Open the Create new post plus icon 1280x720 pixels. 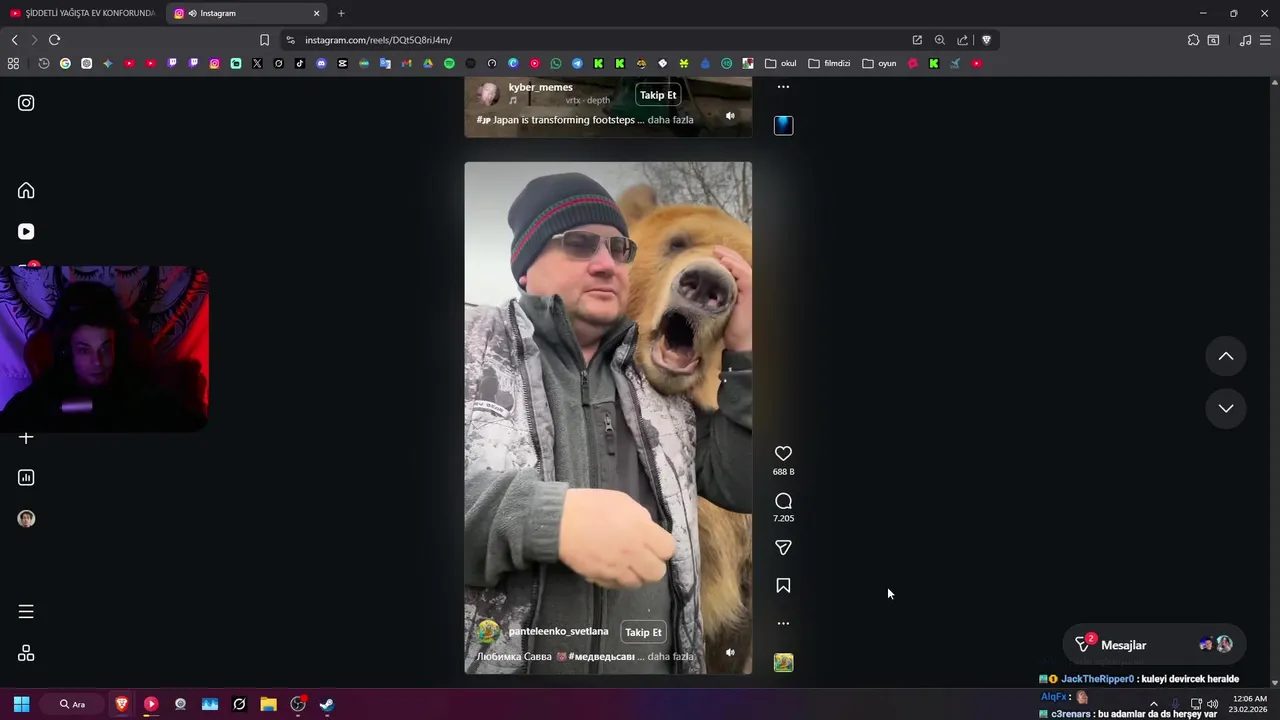(26, 438)
